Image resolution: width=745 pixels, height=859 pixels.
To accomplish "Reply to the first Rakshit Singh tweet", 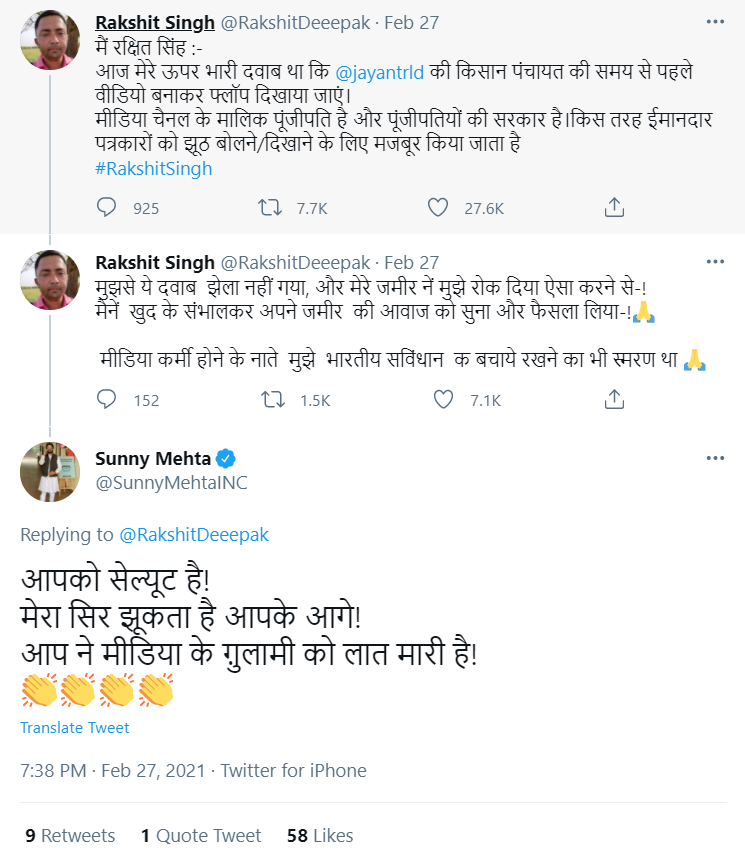I will [108, 207].
